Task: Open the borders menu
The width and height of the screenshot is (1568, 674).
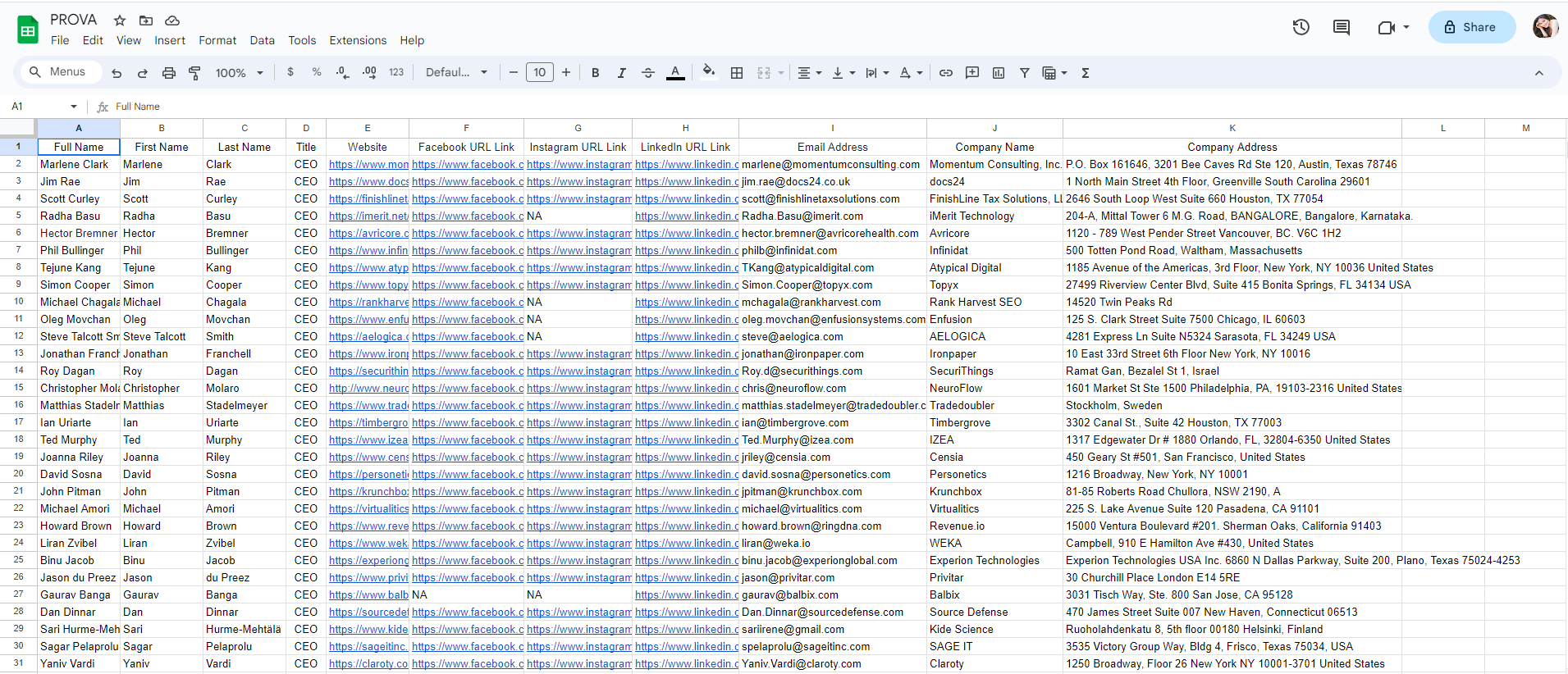Action: [x=737, y=73]
